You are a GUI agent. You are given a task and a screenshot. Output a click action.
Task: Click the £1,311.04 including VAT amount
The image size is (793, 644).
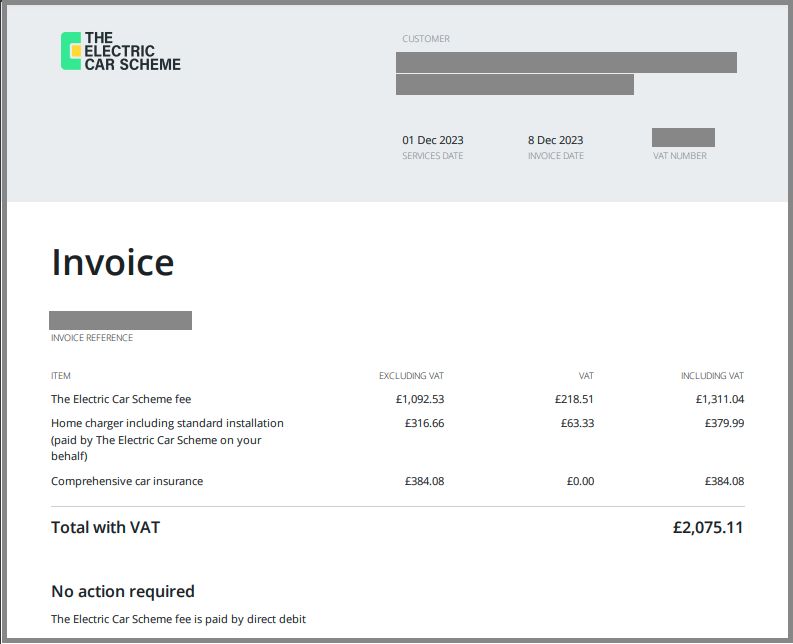720,399
